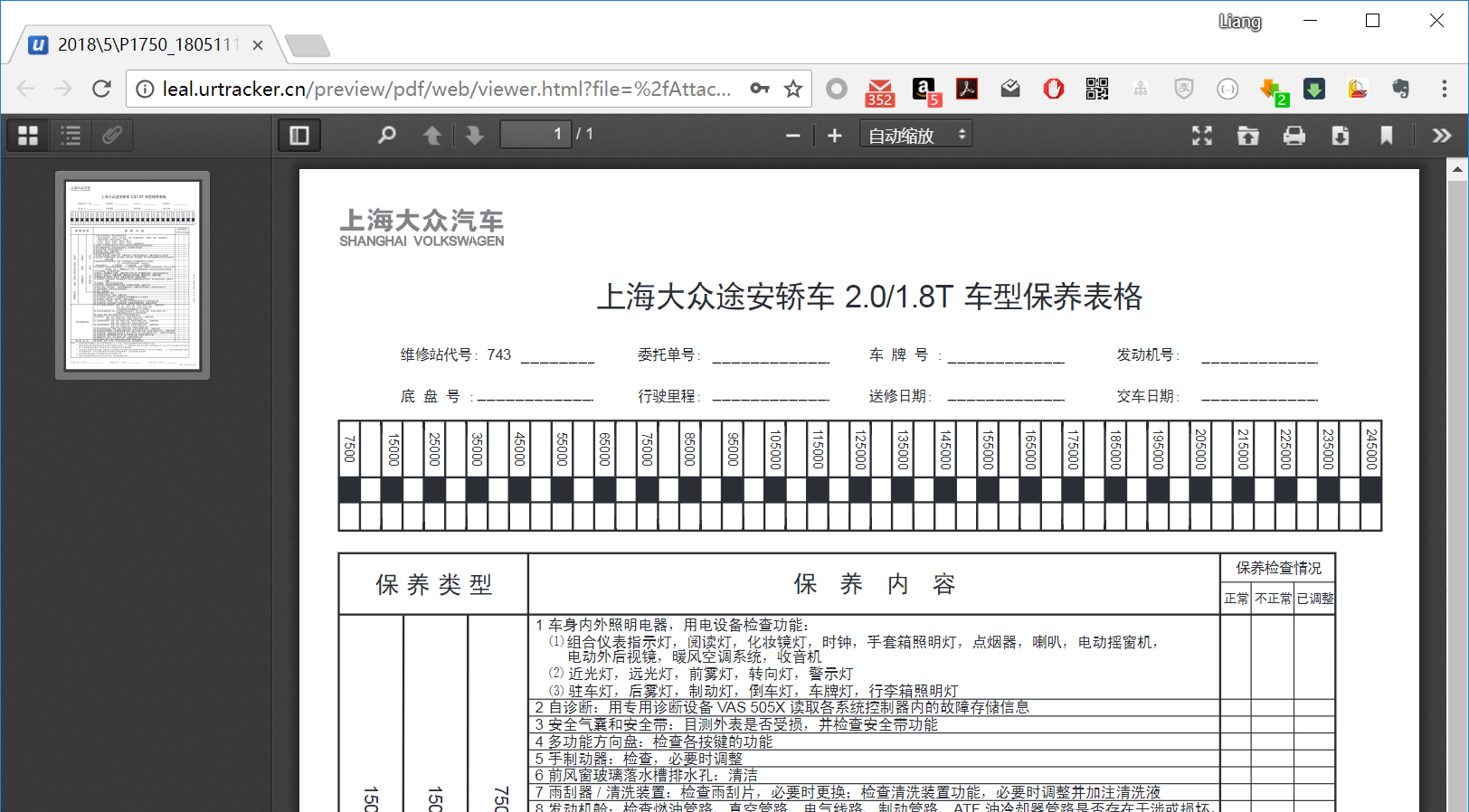Image resolution: width=1469 pixels, height=812 pixels.
Task: Open the Amazon extension icon
Action: click(924, 90)
